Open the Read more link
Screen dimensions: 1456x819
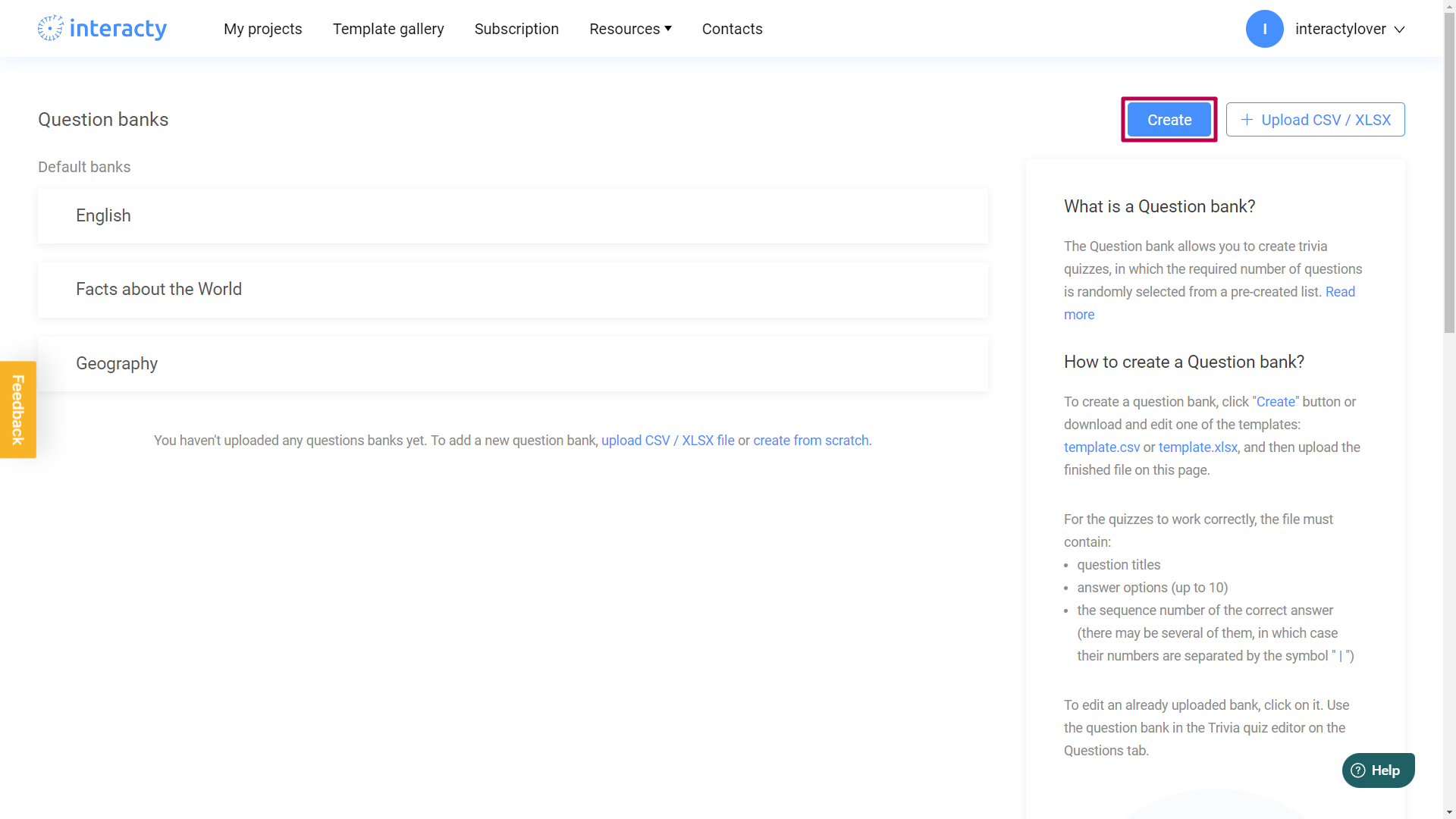point(1340,292)
